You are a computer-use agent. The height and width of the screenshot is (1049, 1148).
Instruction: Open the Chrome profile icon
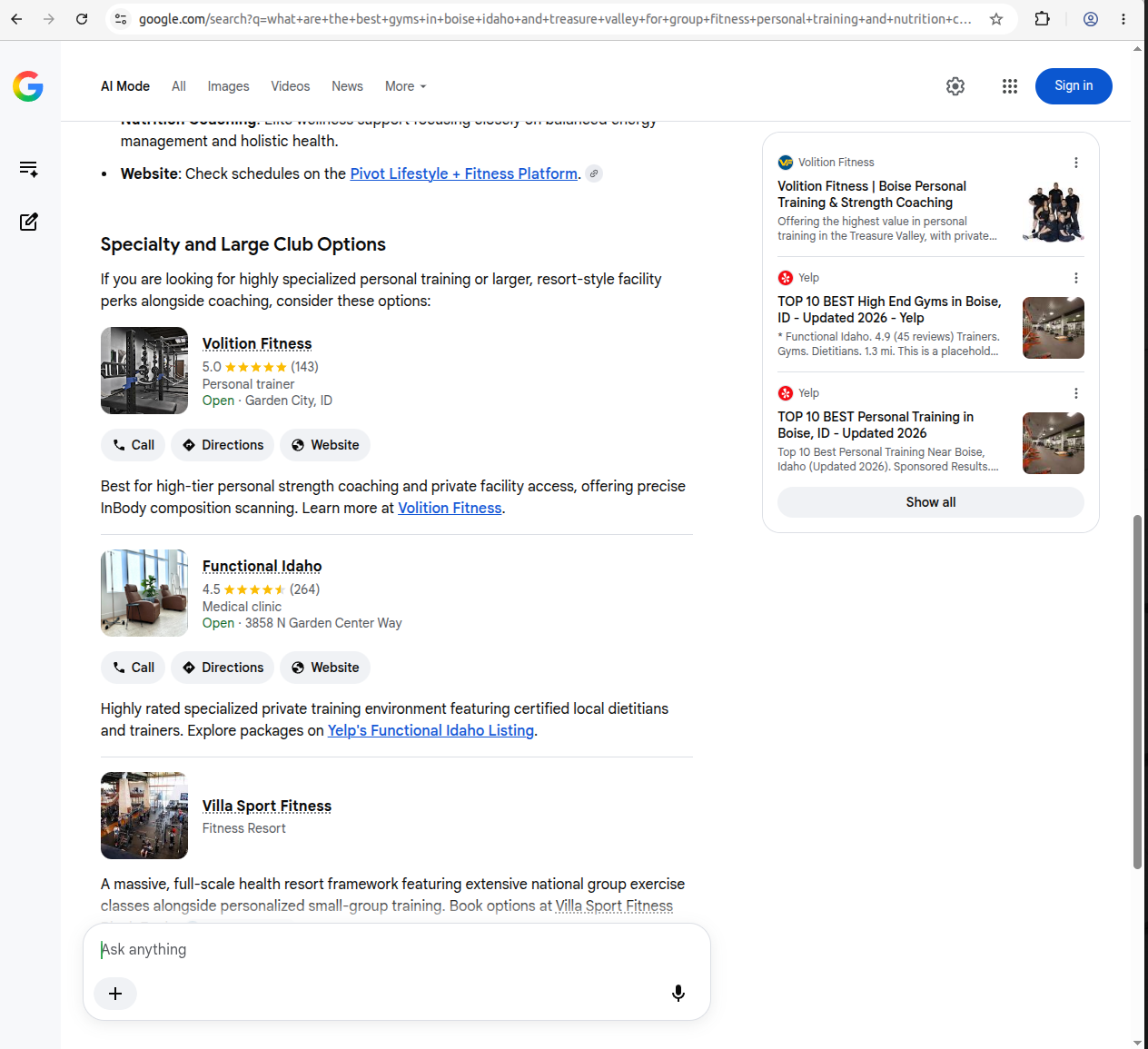[1091, 18]
